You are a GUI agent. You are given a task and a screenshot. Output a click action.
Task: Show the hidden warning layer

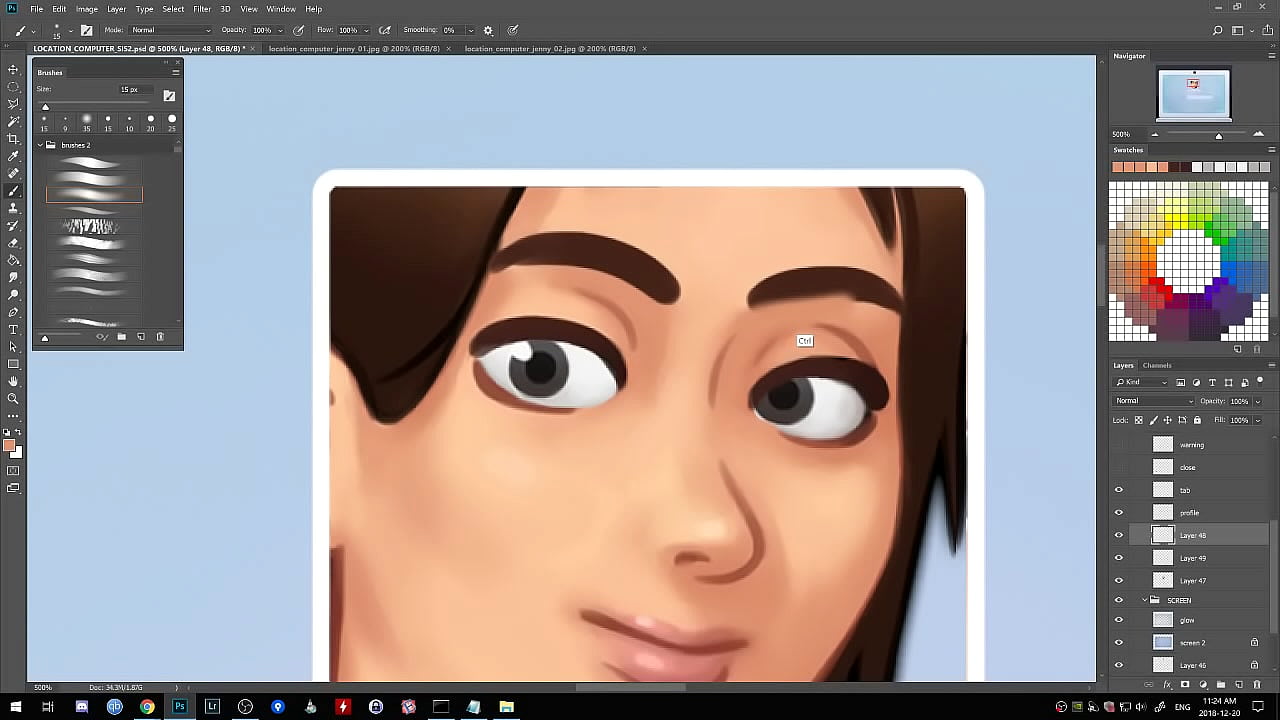[x=1119, y=445]
